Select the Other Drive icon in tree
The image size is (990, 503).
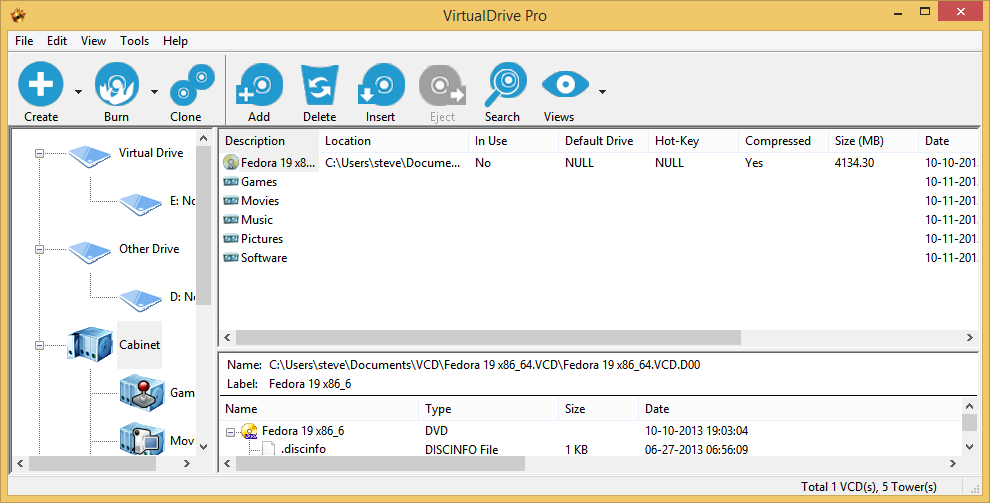[x=90, y=252]
